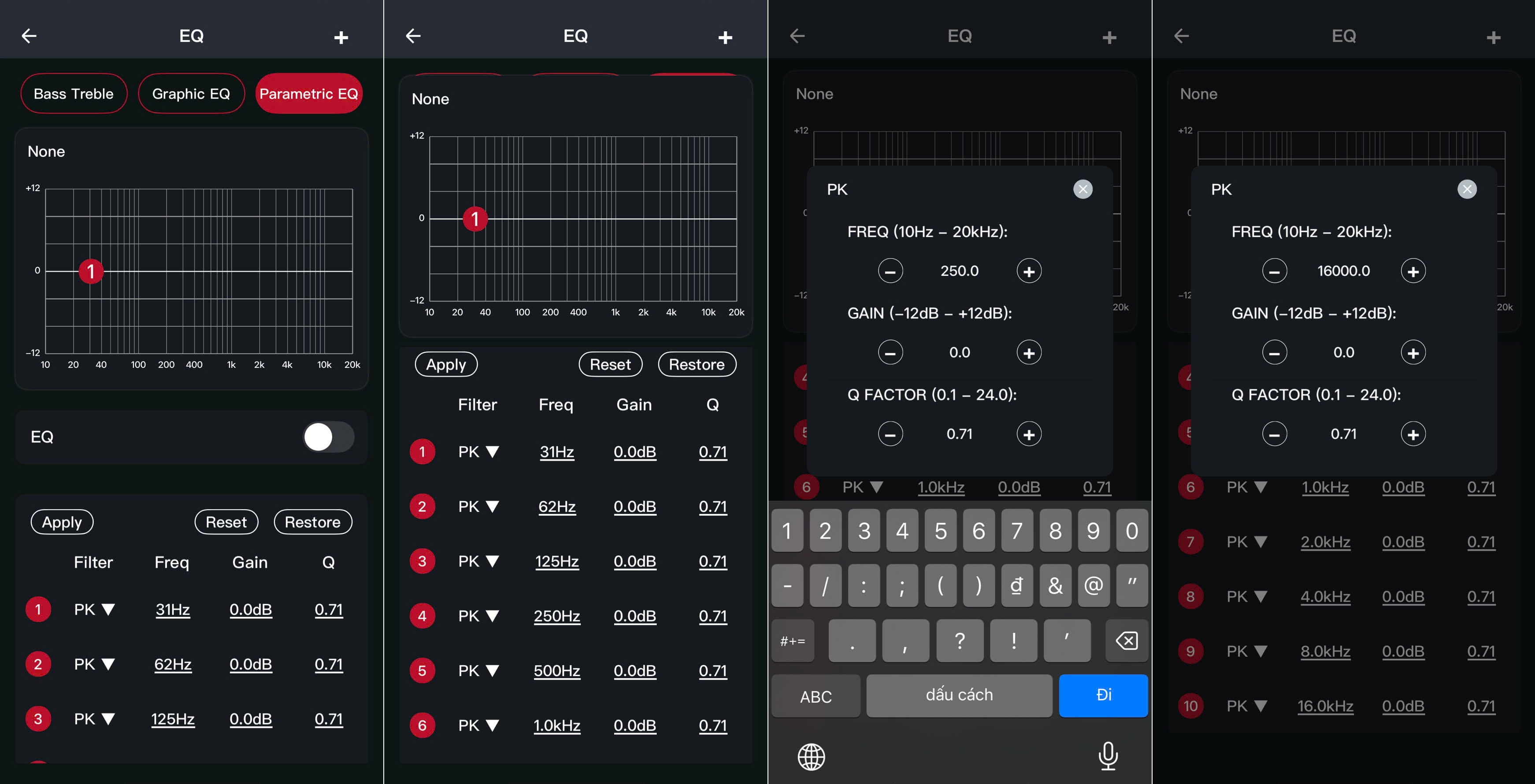Tap the backspace key on the keyboard
The image size is (1535, 784).
tap(1126, 640)
